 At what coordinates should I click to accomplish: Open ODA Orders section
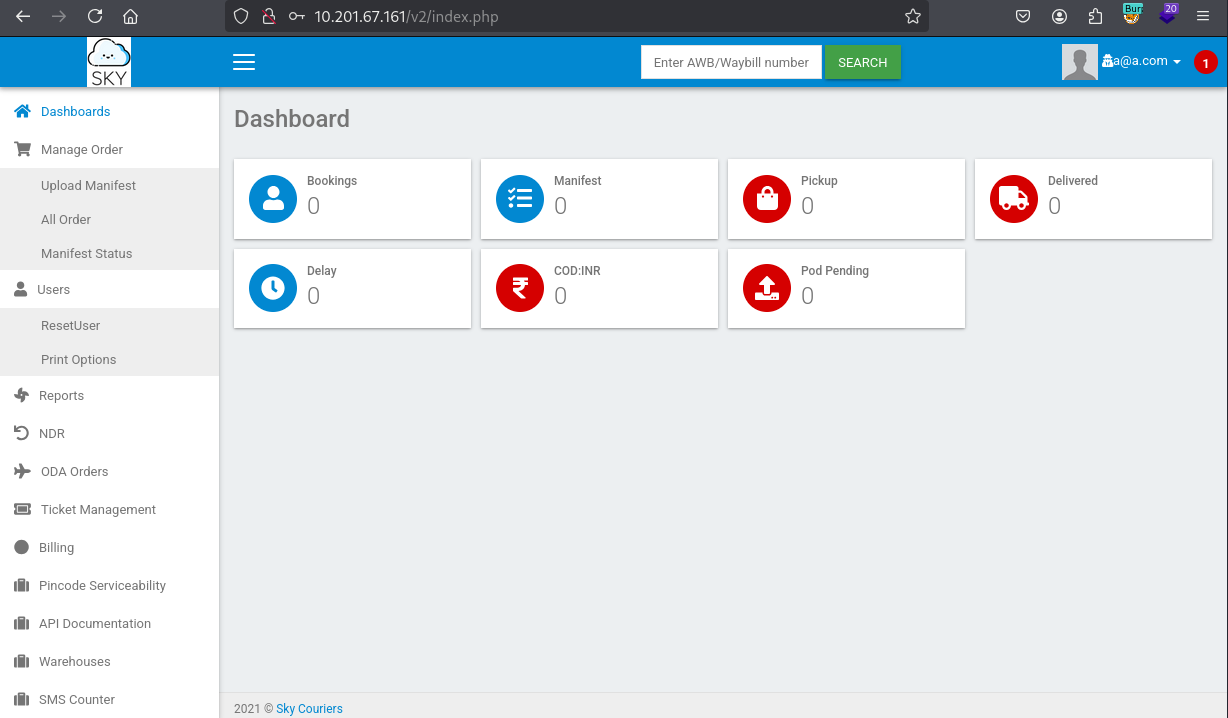tap(109, 471)
